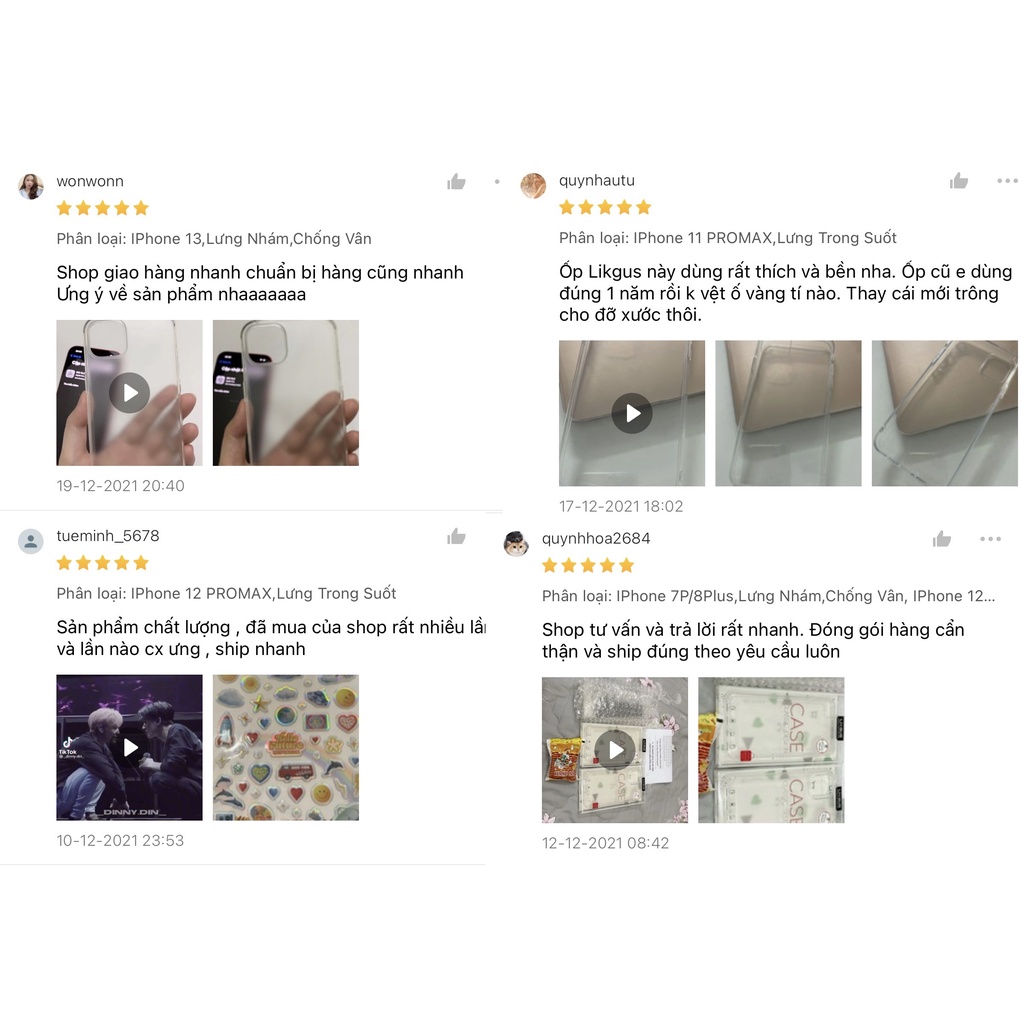View the CASE packaging photo

tap(771, 750)
